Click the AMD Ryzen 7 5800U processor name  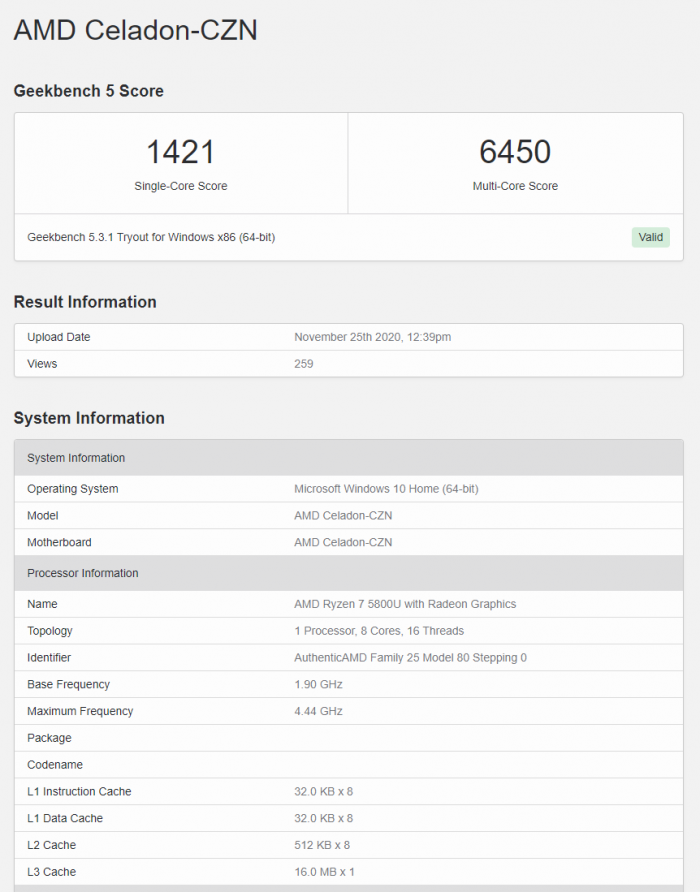[x=405, y=604]
